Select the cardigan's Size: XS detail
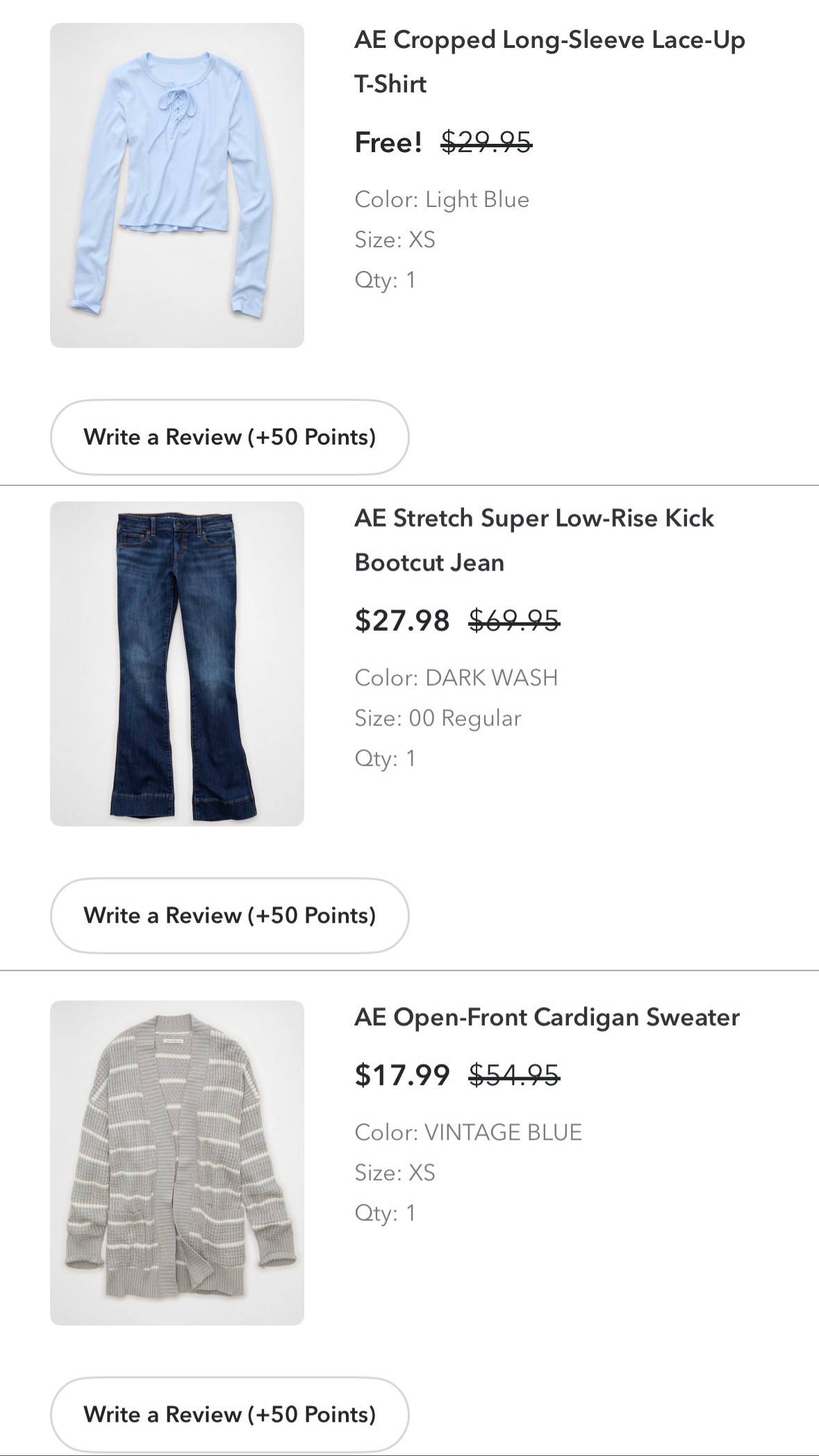 click(x=395, y=1173)
